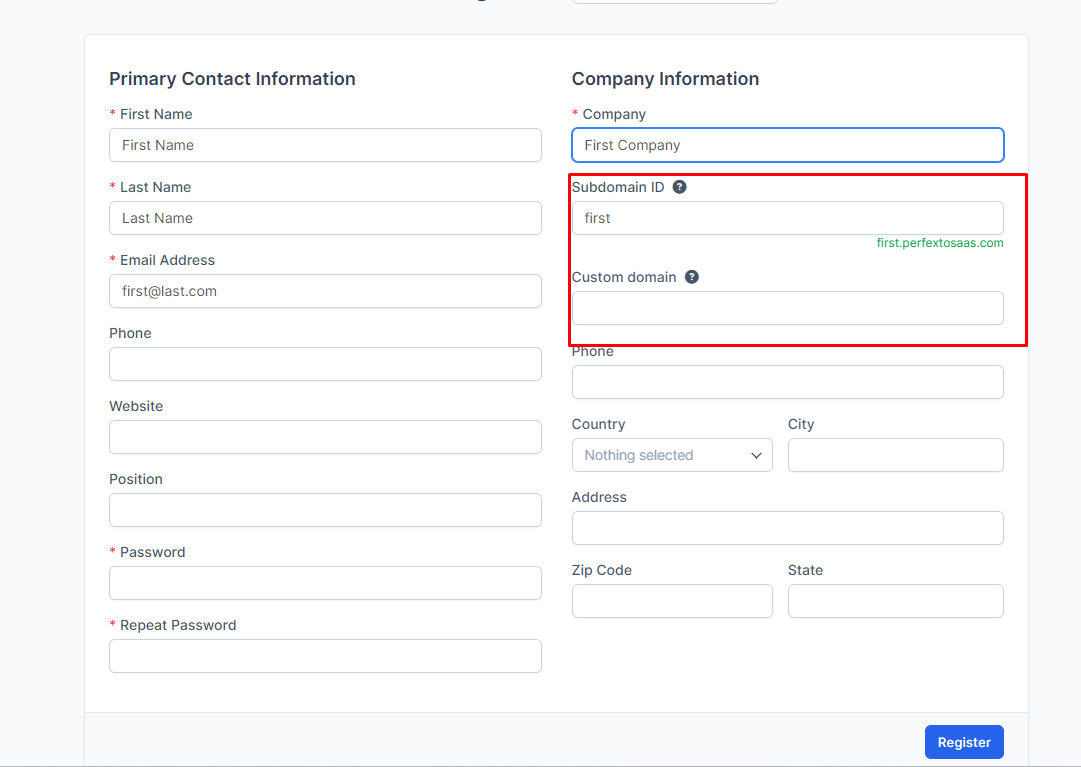Image resolution: width=1081 pixels, height=767 pixels.
Task: Edit the Company name field
Action: [788, 145]
